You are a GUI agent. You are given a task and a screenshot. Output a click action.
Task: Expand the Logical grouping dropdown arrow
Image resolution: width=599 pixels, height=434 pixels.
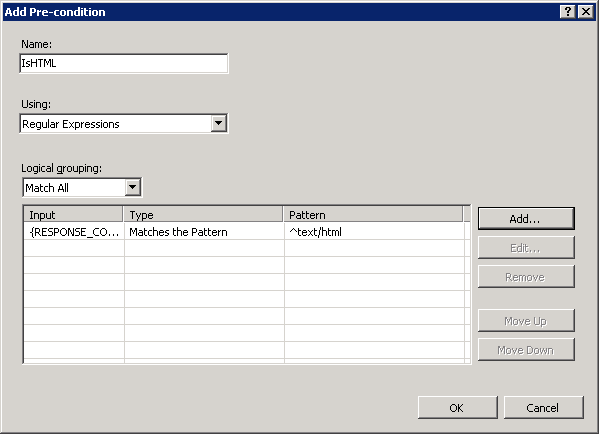coord(133,187)
